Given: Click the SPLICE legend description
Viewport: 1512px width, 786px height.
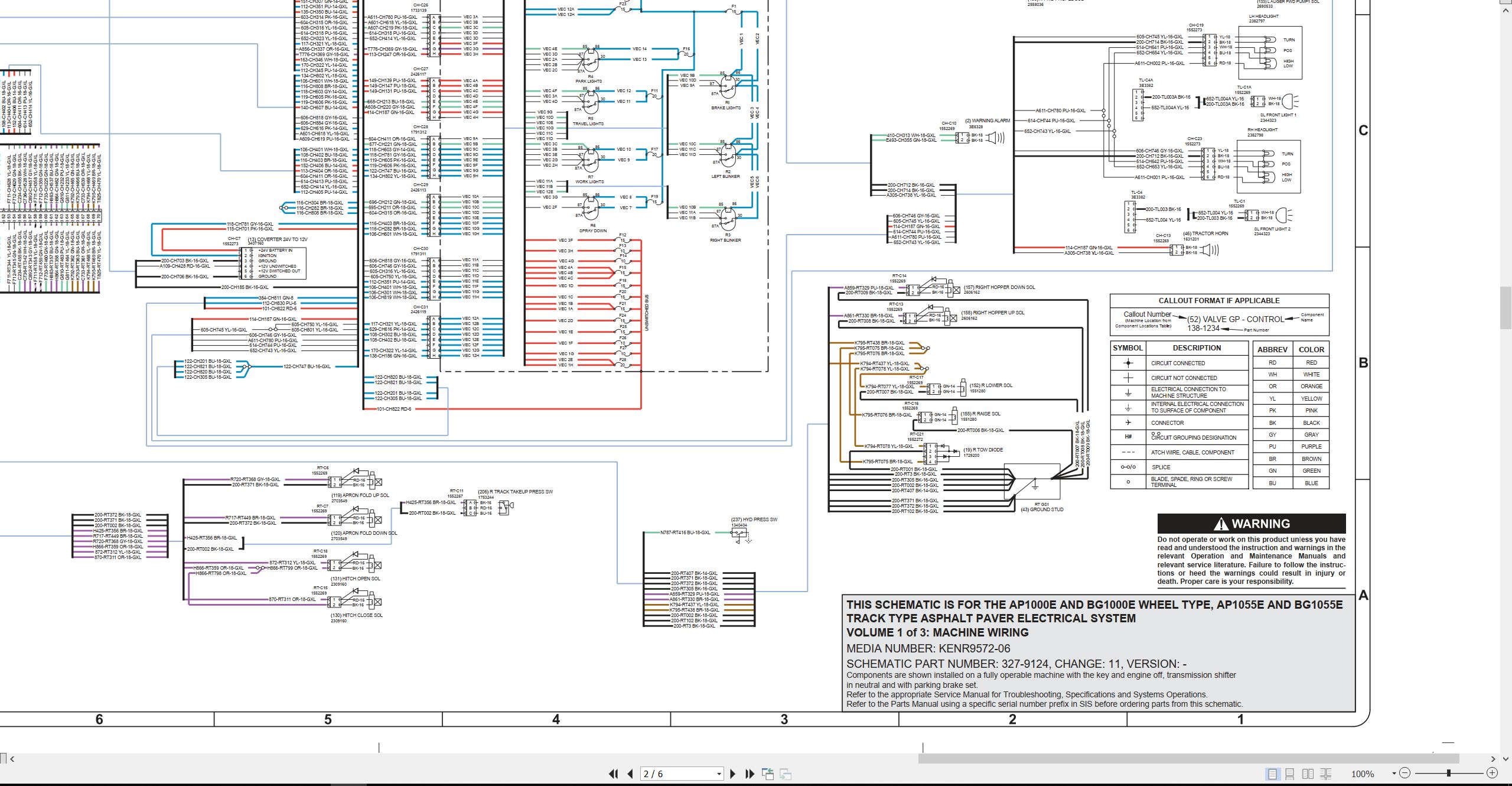Looking at the screenshot, I should (x=1161, y=467).
